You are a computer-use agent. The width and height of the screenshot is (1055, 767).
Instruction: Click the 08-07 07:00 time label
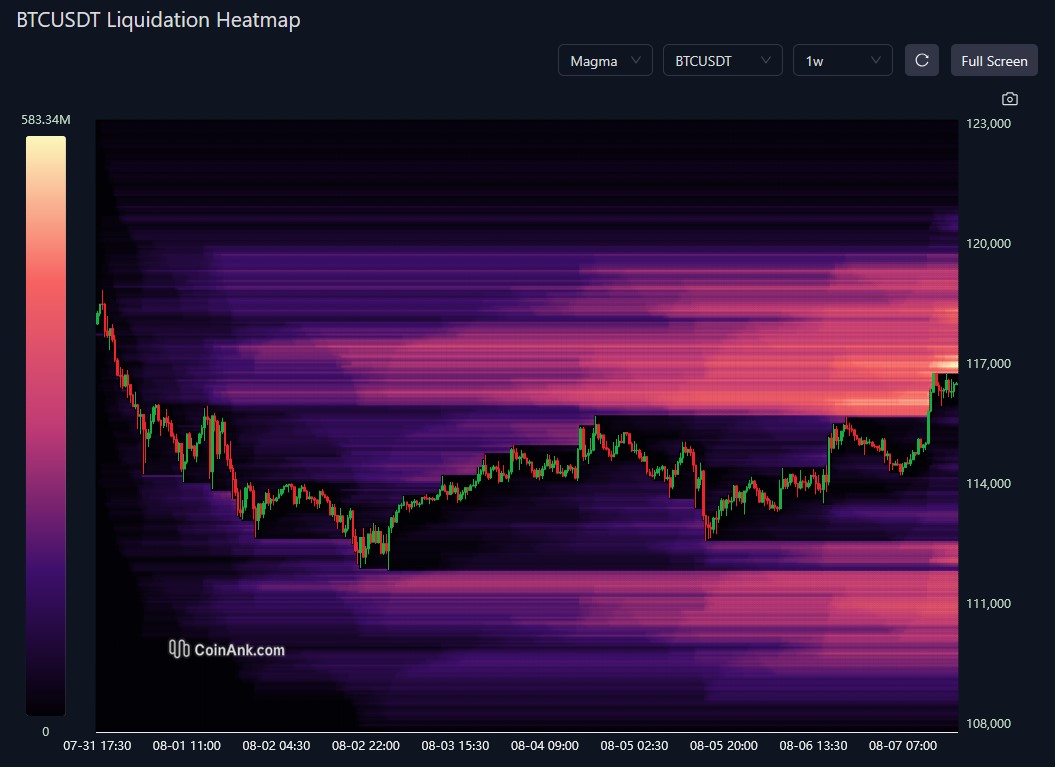[x=902, y=745]
